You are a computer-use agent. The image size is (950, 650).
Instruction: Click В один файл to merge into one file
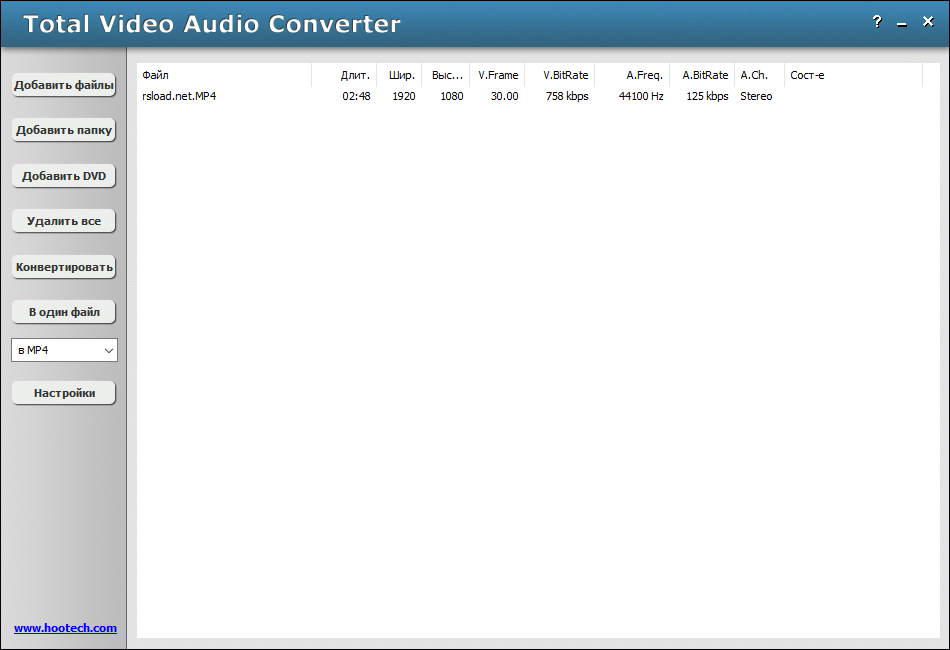point(63,311)
